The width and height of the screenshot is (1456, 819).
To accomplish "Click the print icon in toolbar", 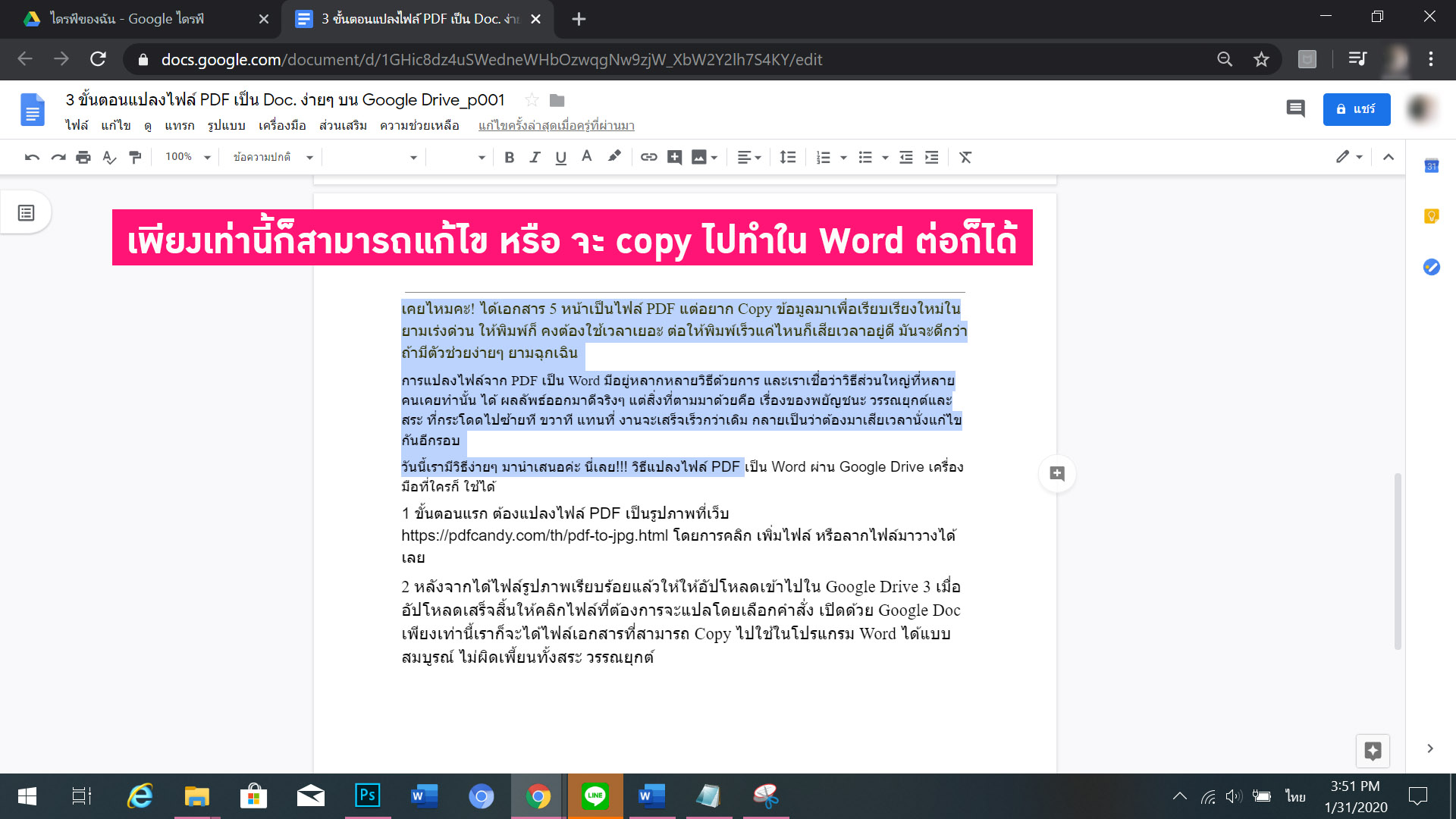I will pyautogui.click(x=83, y=157).
